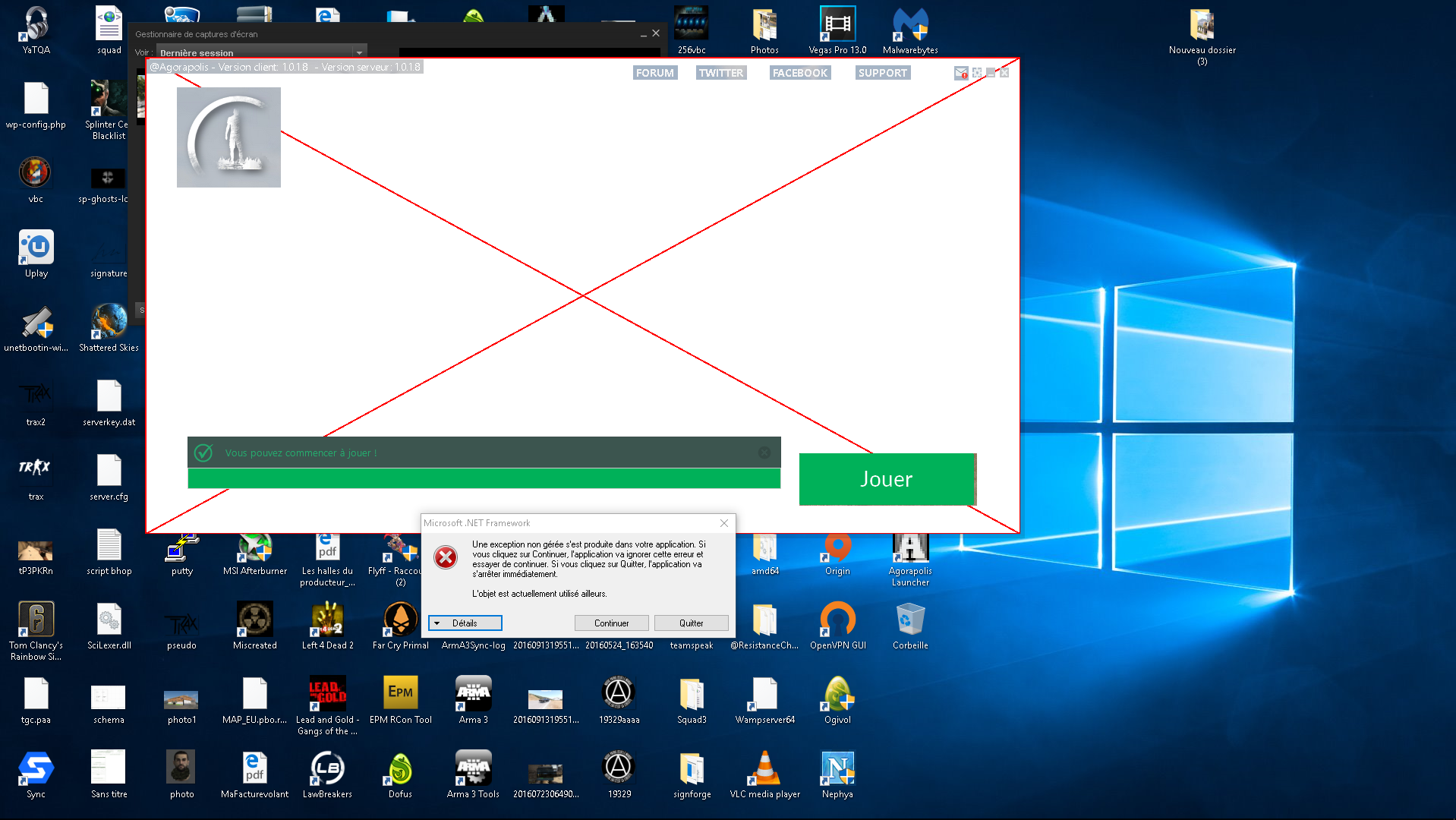
Task: Click the green Jouer button
Action: tap(887, 479)
